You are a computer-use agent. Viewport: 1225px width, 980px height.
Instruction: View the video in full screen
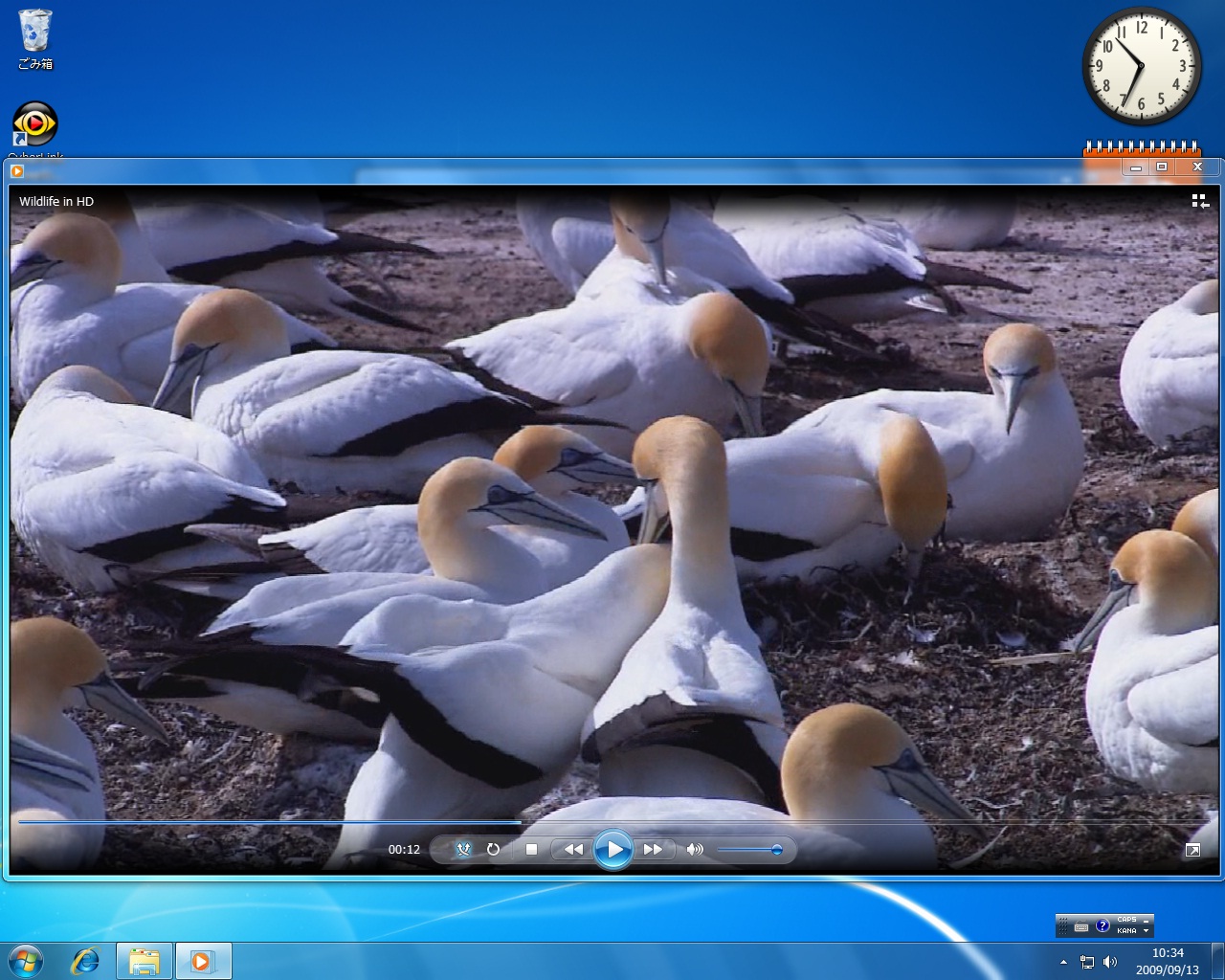[x=1192, y=850]
